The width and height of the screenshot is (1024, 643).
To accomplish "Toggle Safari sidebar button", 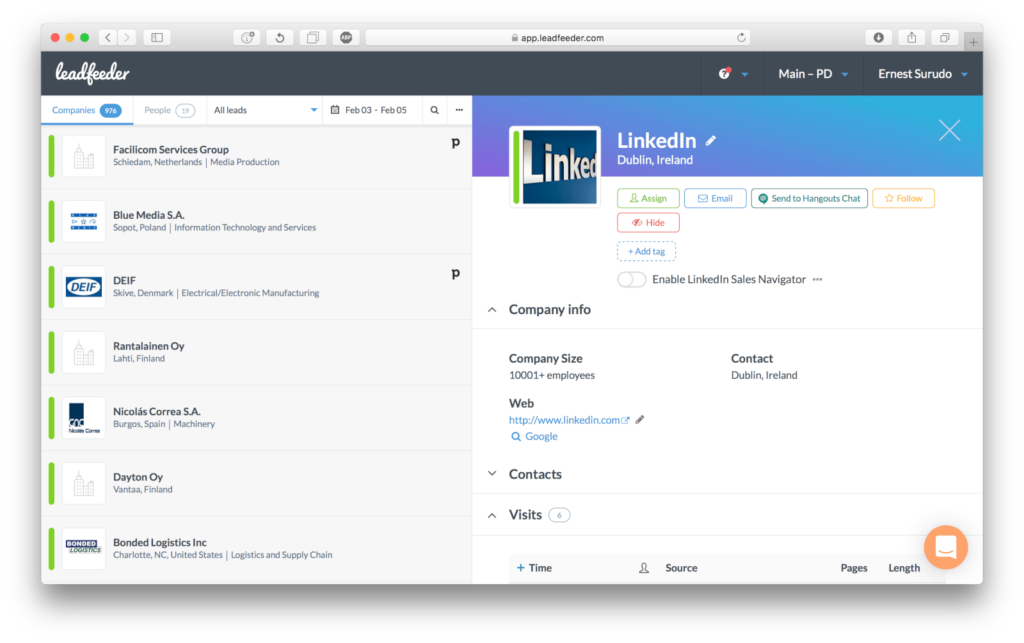I will tap(157, 37).
